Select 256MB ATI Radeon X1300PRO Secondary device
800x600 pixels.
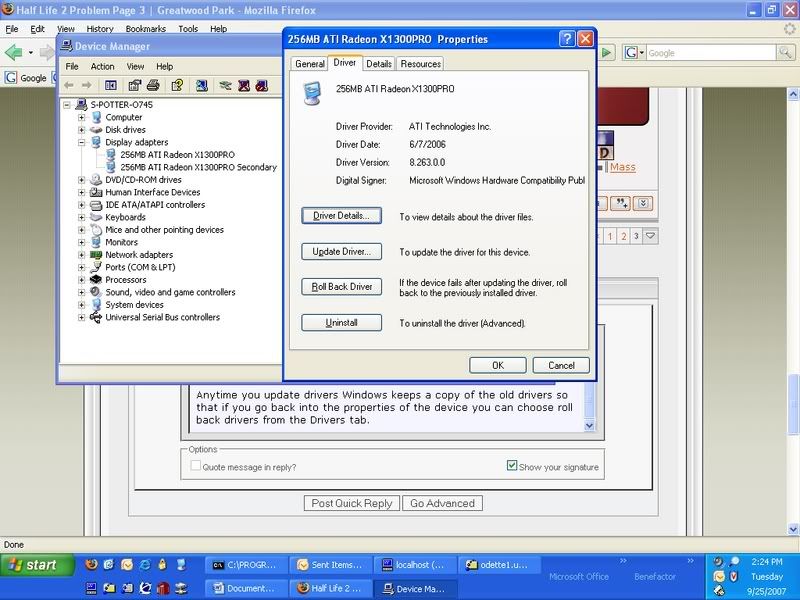[198, 167]
